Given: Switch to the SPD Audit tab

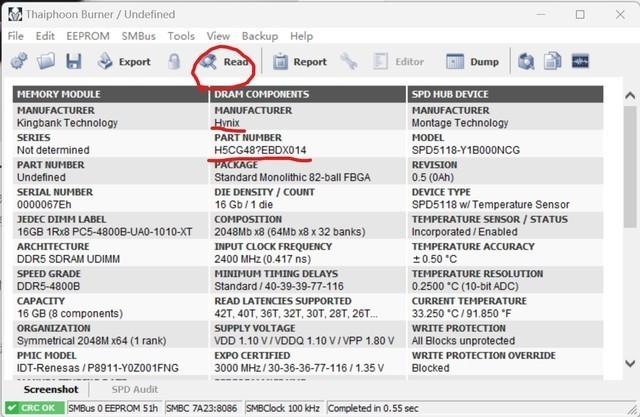Looking at the screenshot, I should pyautogui.click(x=135, y=390).
